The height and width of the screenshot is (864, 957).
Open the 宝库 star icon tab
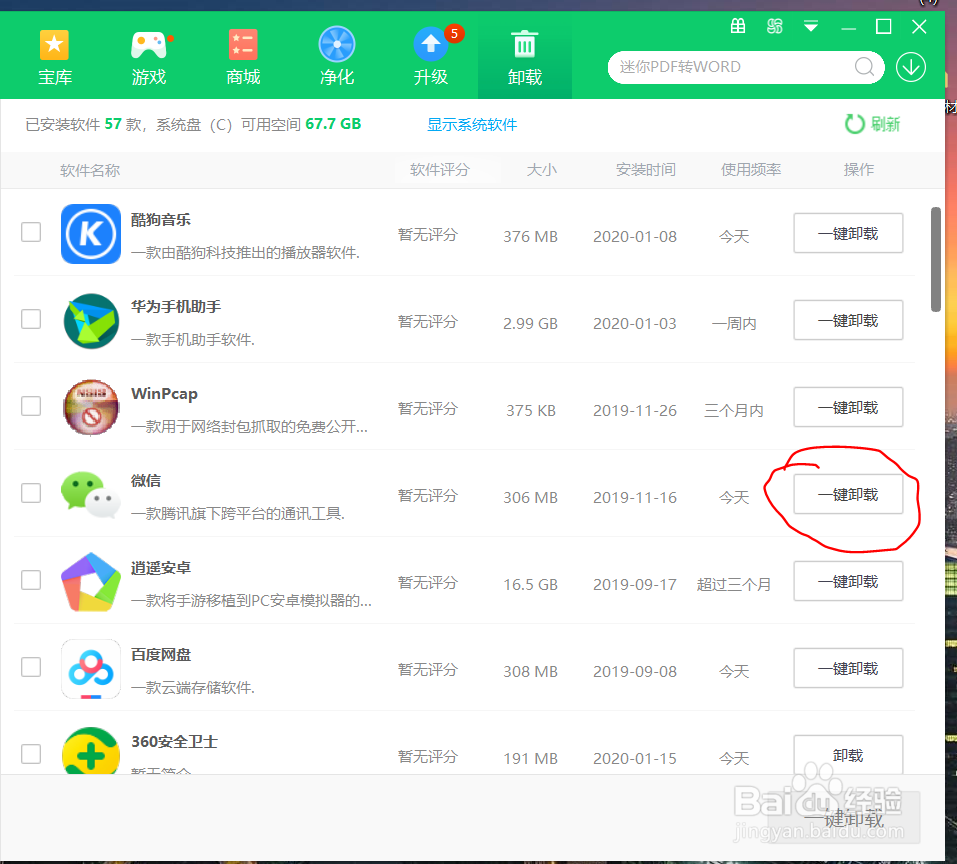pos(55,58)
